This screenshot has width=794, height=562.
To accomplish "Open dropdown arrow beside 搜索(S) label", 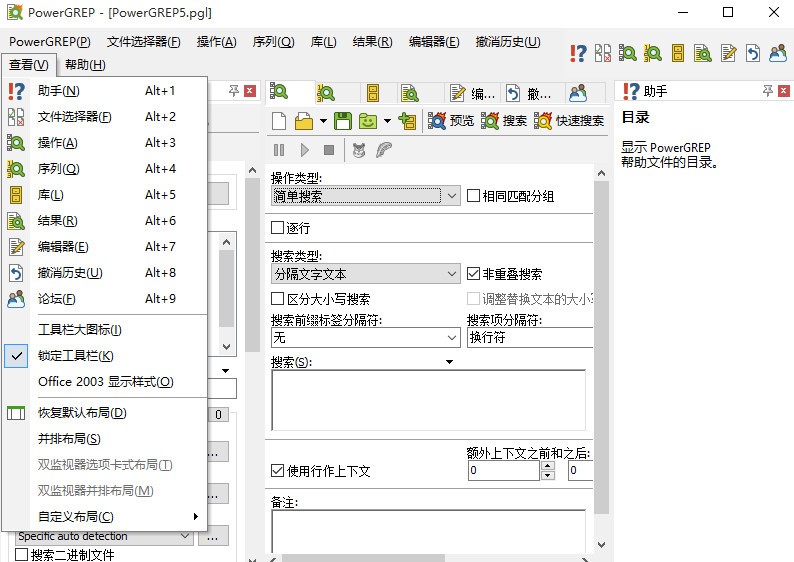I will click(449, 362).
